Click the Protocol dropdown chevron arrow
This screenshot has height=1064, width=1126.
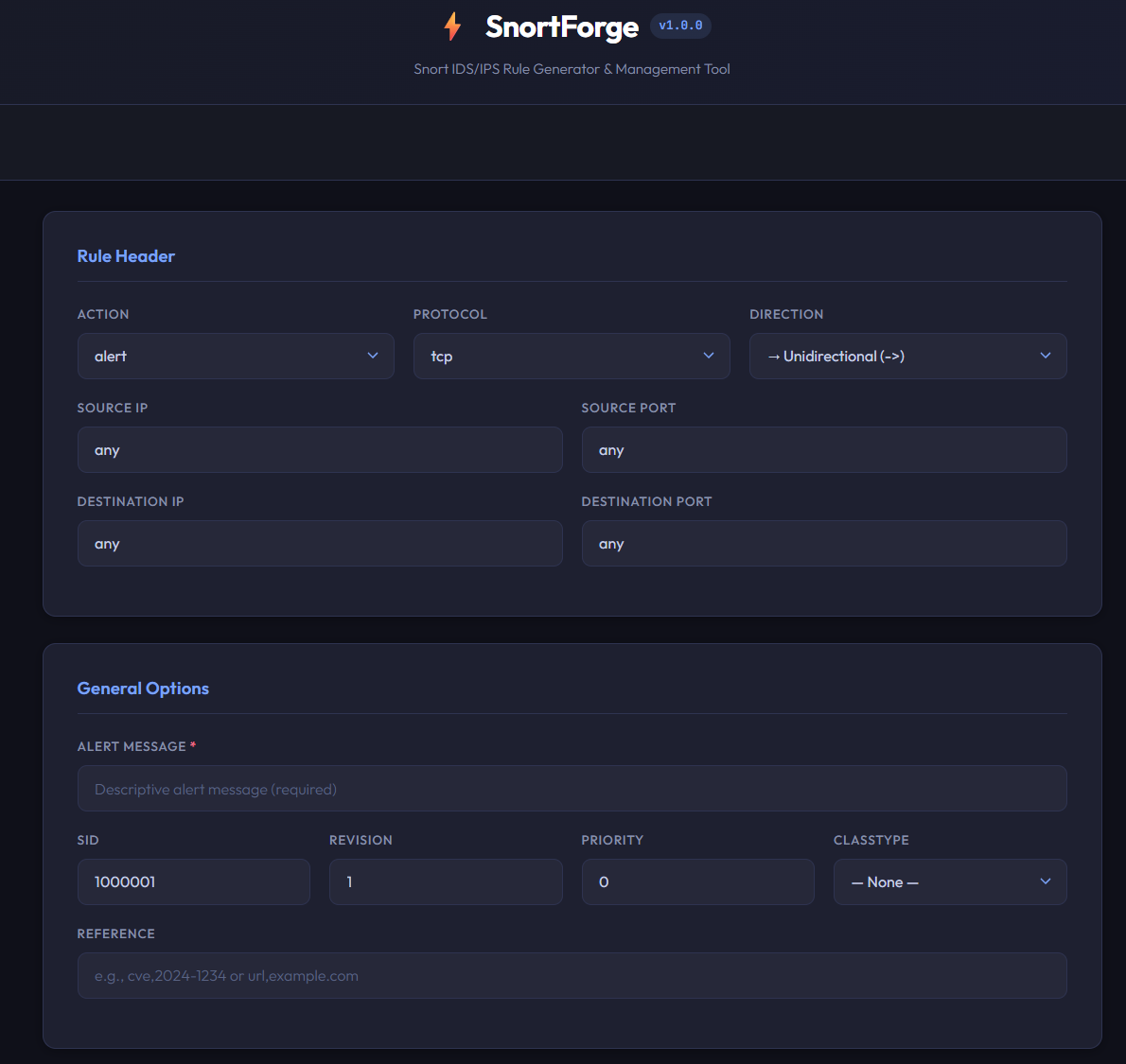click(x=709, y=356)
